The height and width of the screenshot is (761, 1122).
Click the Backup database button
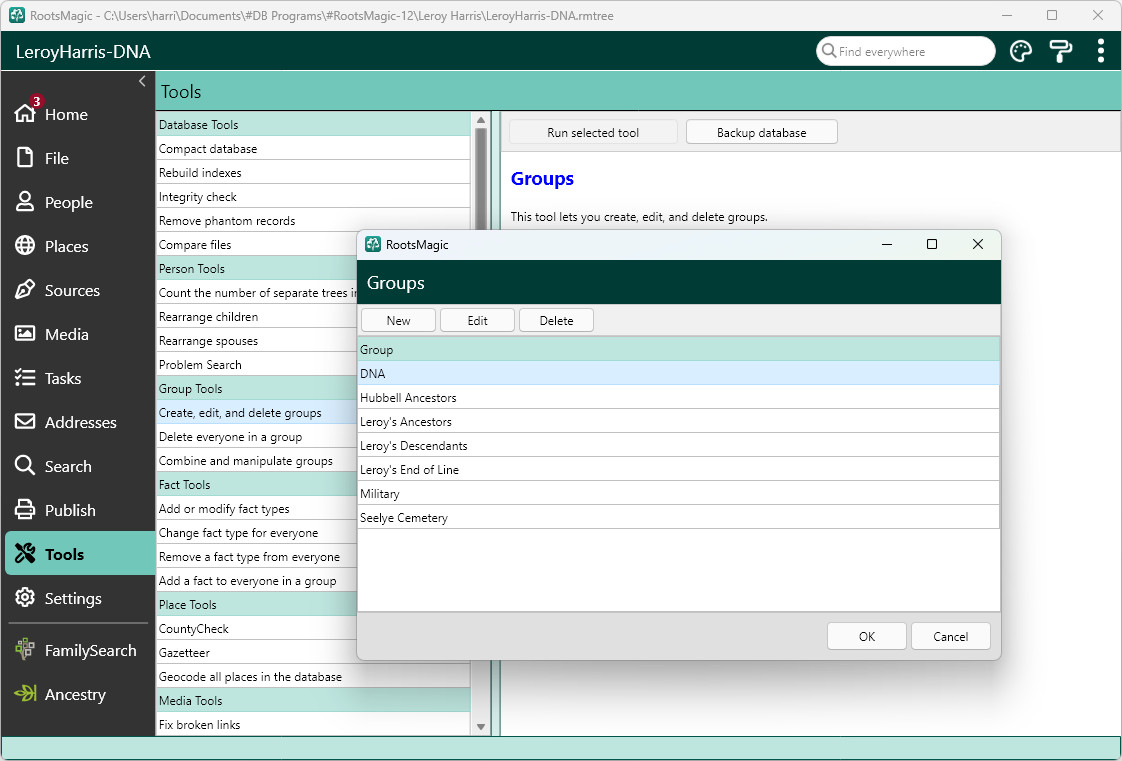tap(761, 132)
